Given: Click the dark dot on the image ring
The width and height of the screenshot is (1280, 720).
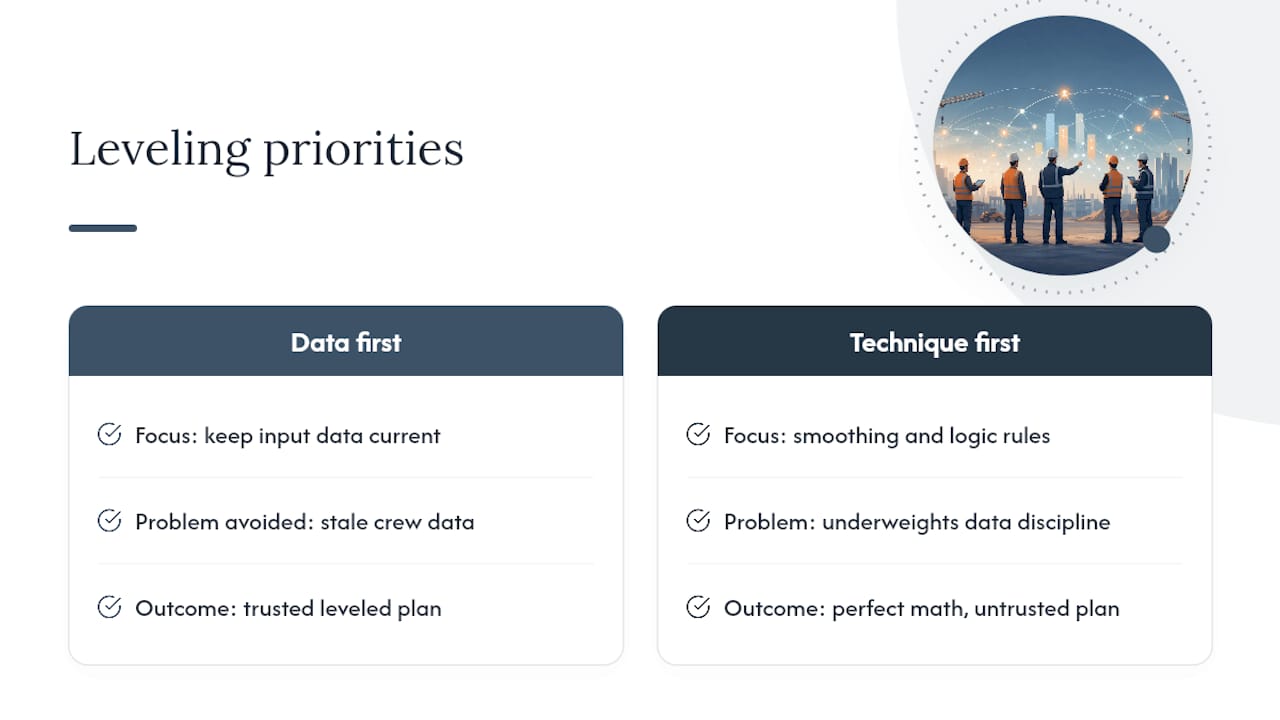Looking at the screenshot, I should pyautogui.click(x=1156, y=239).
